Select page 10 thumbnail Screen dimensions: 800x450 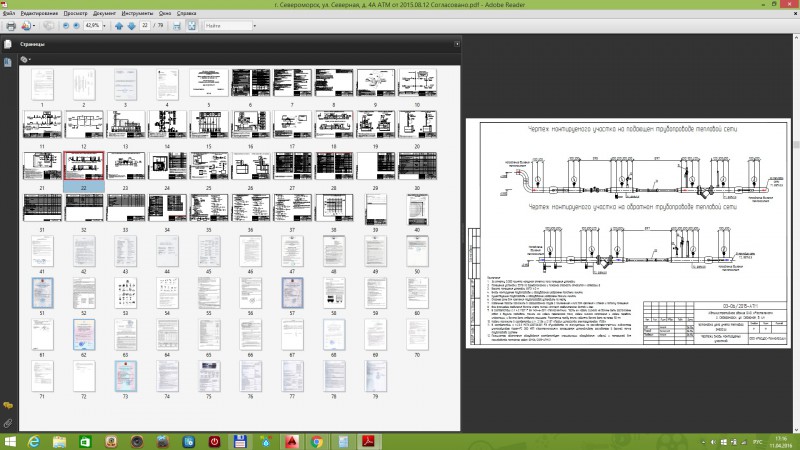(x=417, y=83)
